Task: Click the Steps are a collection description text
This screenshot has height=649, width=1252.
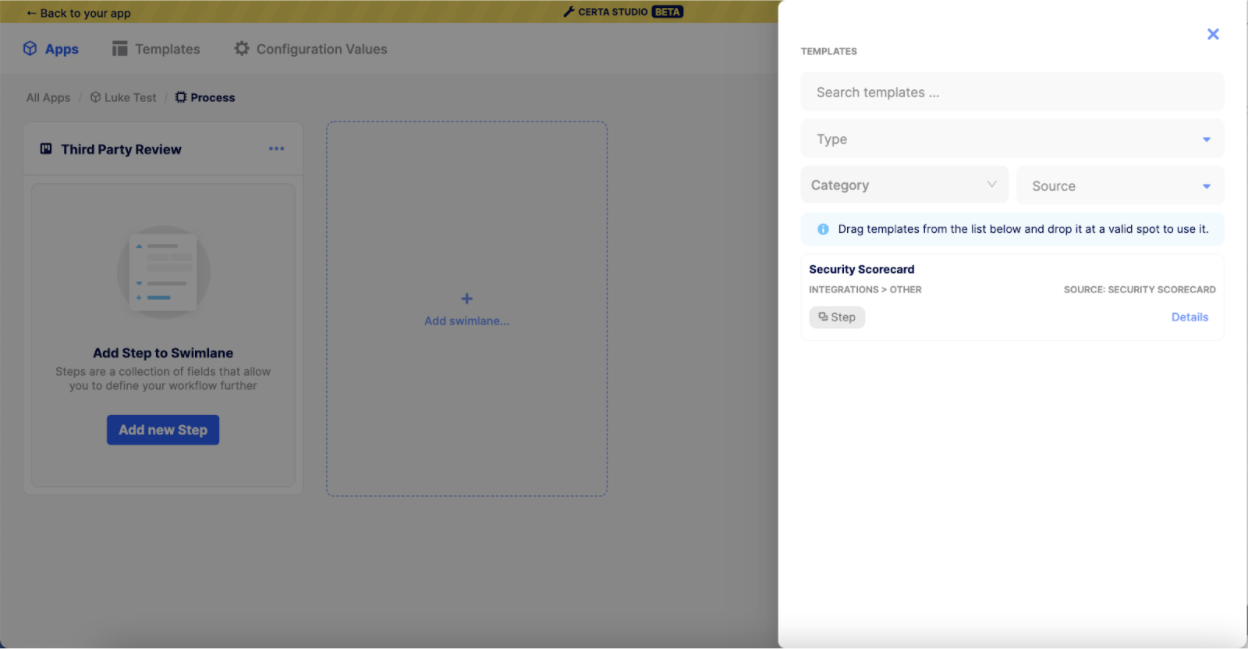Action: click(163, 378)
